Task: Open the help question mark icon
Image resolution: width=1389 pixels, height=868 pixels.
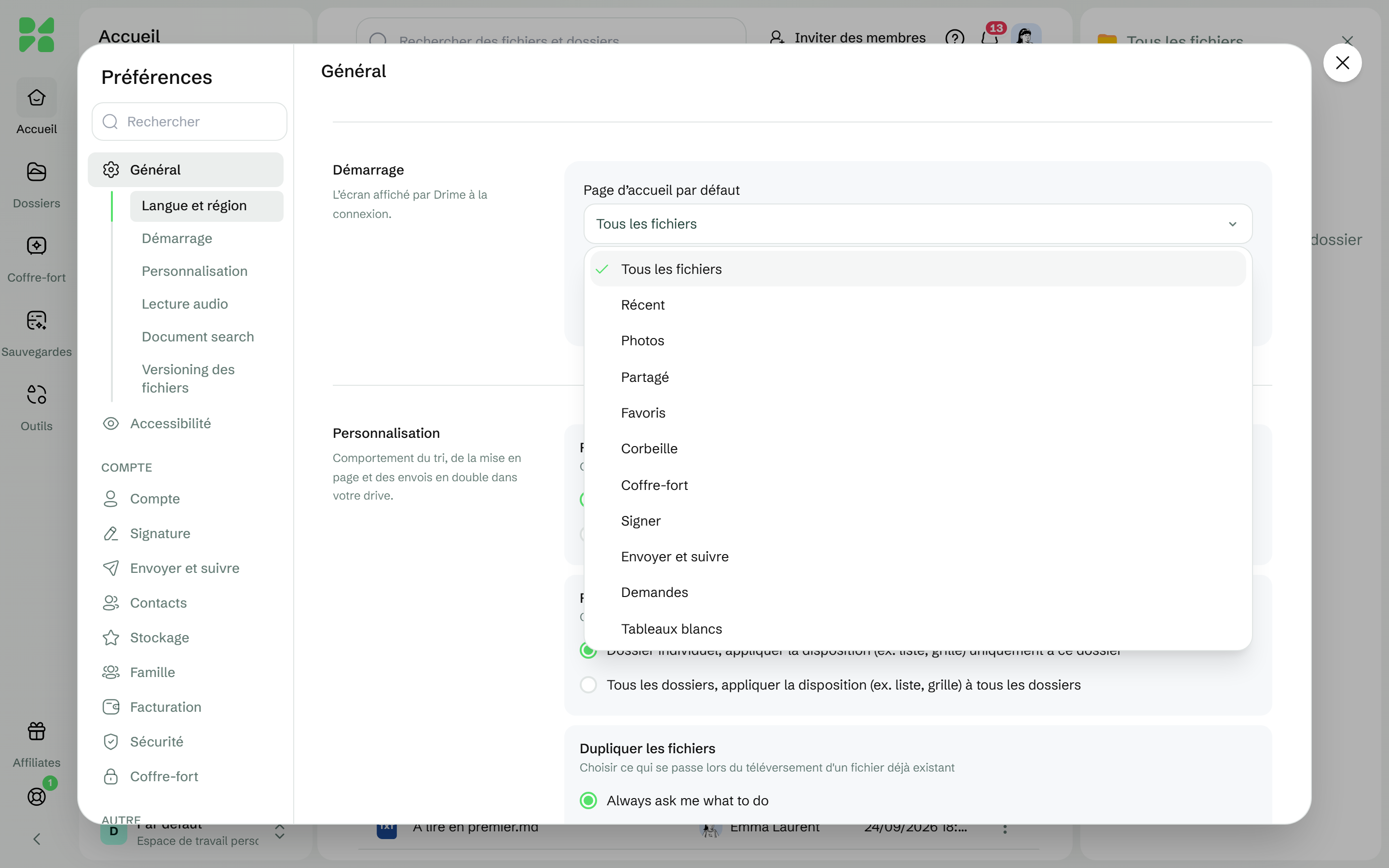Action: point(954,38)
